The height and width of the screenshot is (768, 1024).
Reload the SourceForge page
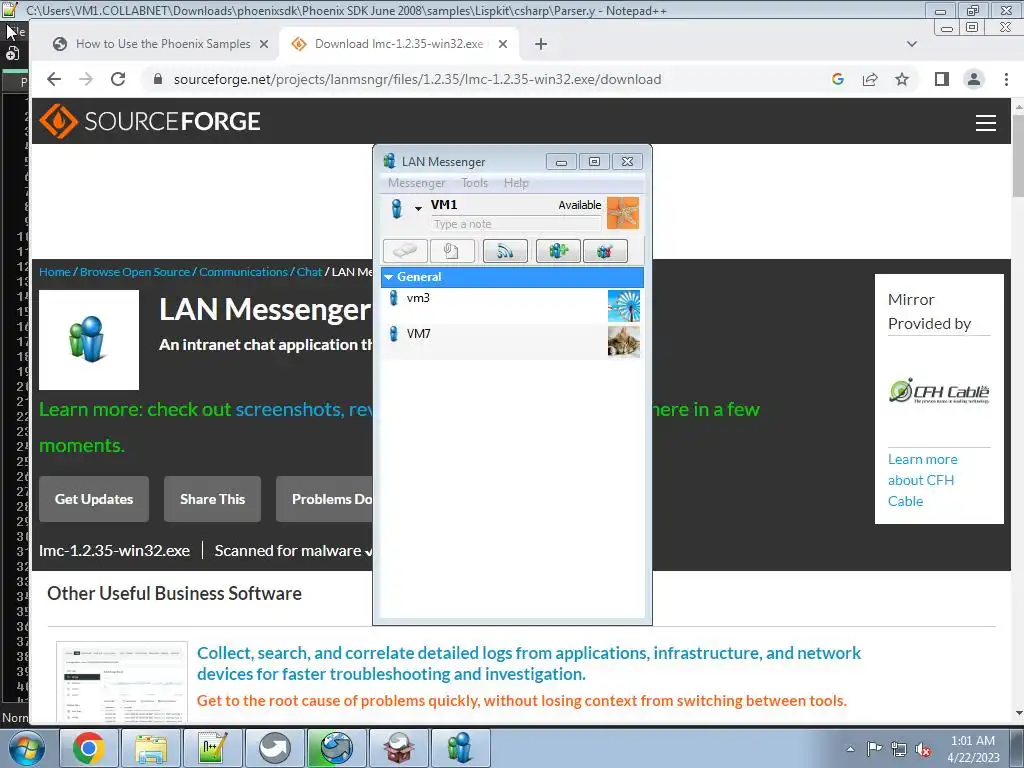coord(118,79)
